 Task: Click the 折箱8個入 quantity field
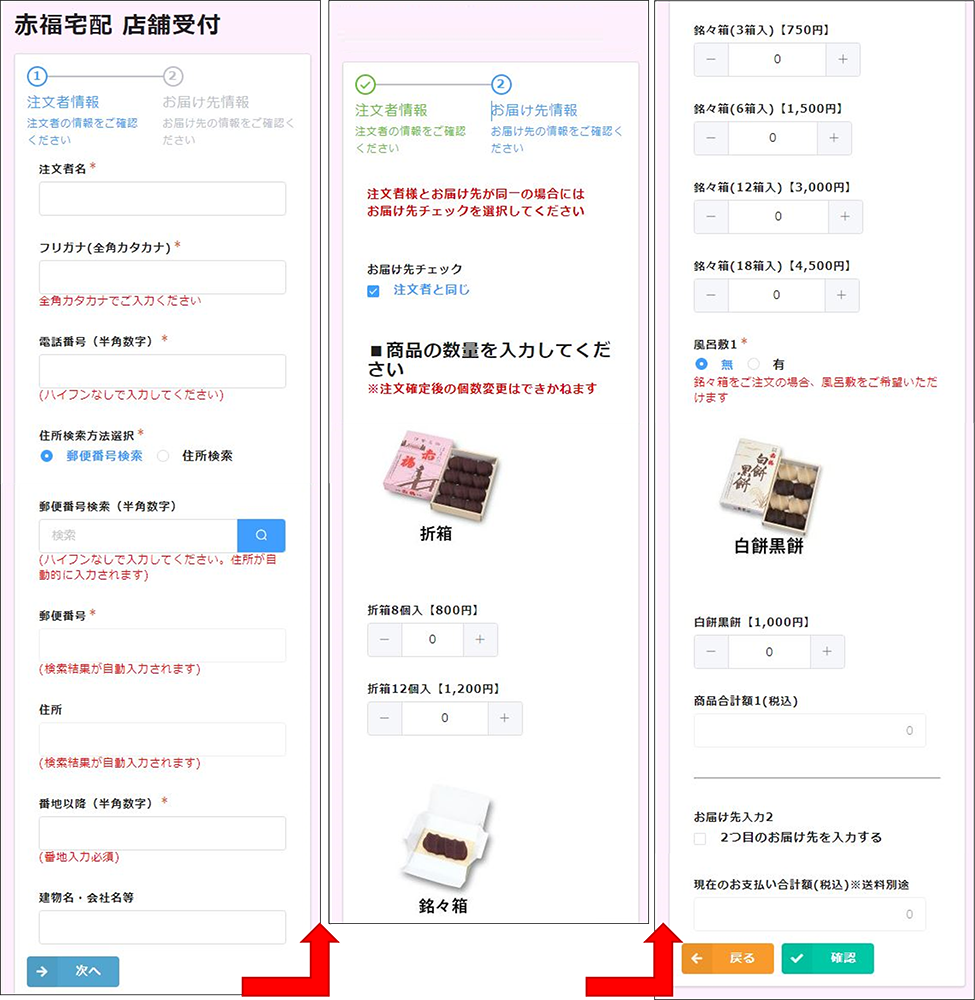pyautogui.click(x=432, y=640)
